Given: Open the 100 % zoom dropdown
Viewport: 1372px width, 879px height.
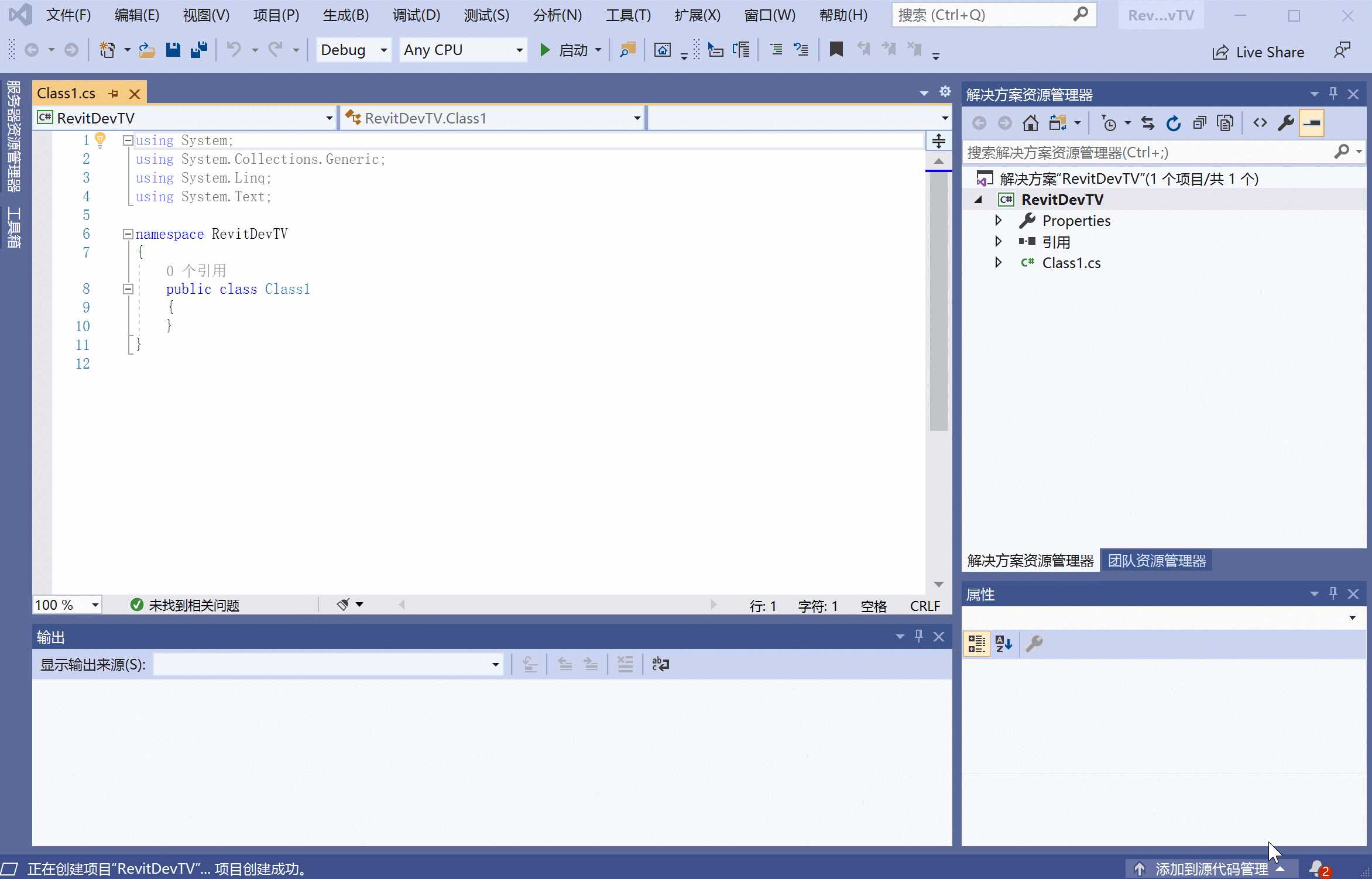Looking at the screenshot, I should [x=67, y=605].
